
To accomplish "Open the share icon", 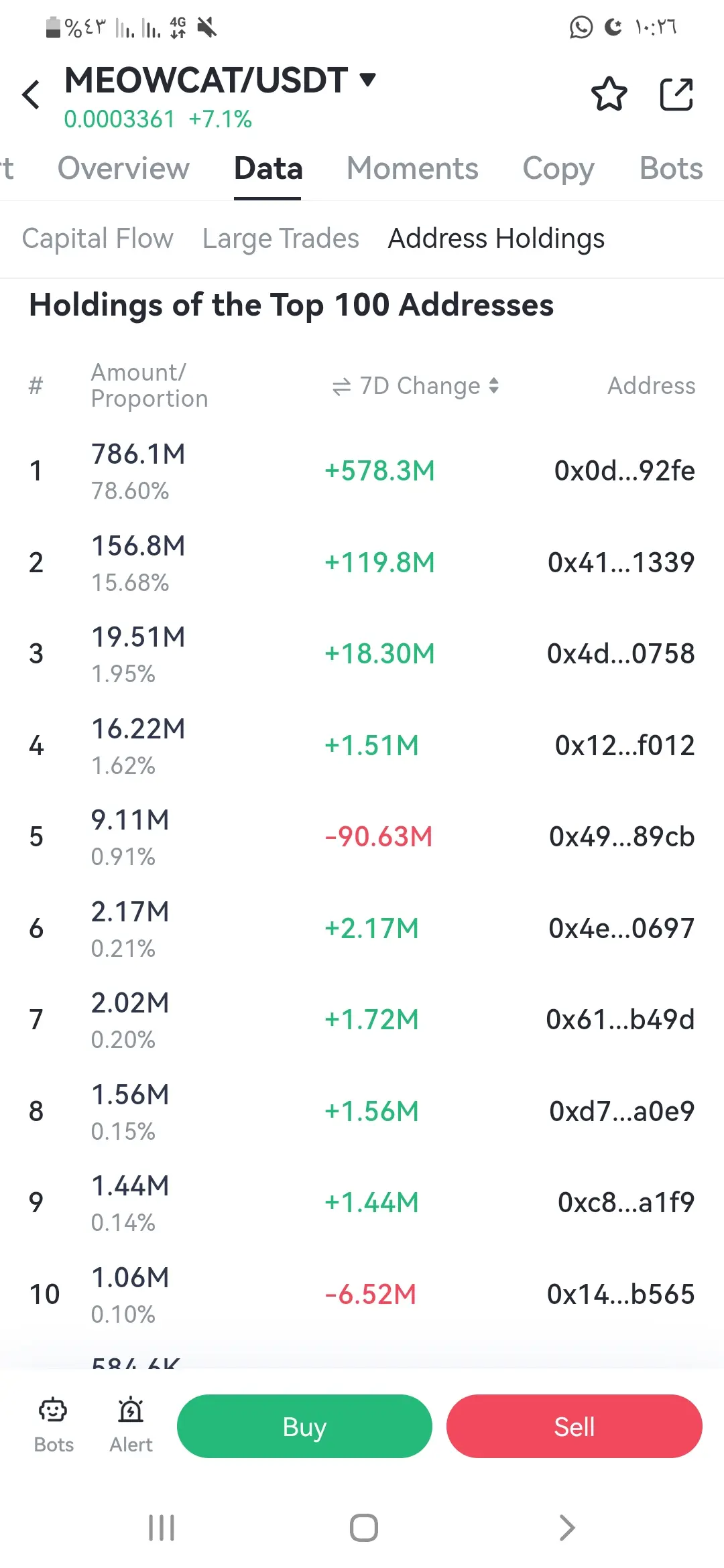I will (x=676, y=94).
